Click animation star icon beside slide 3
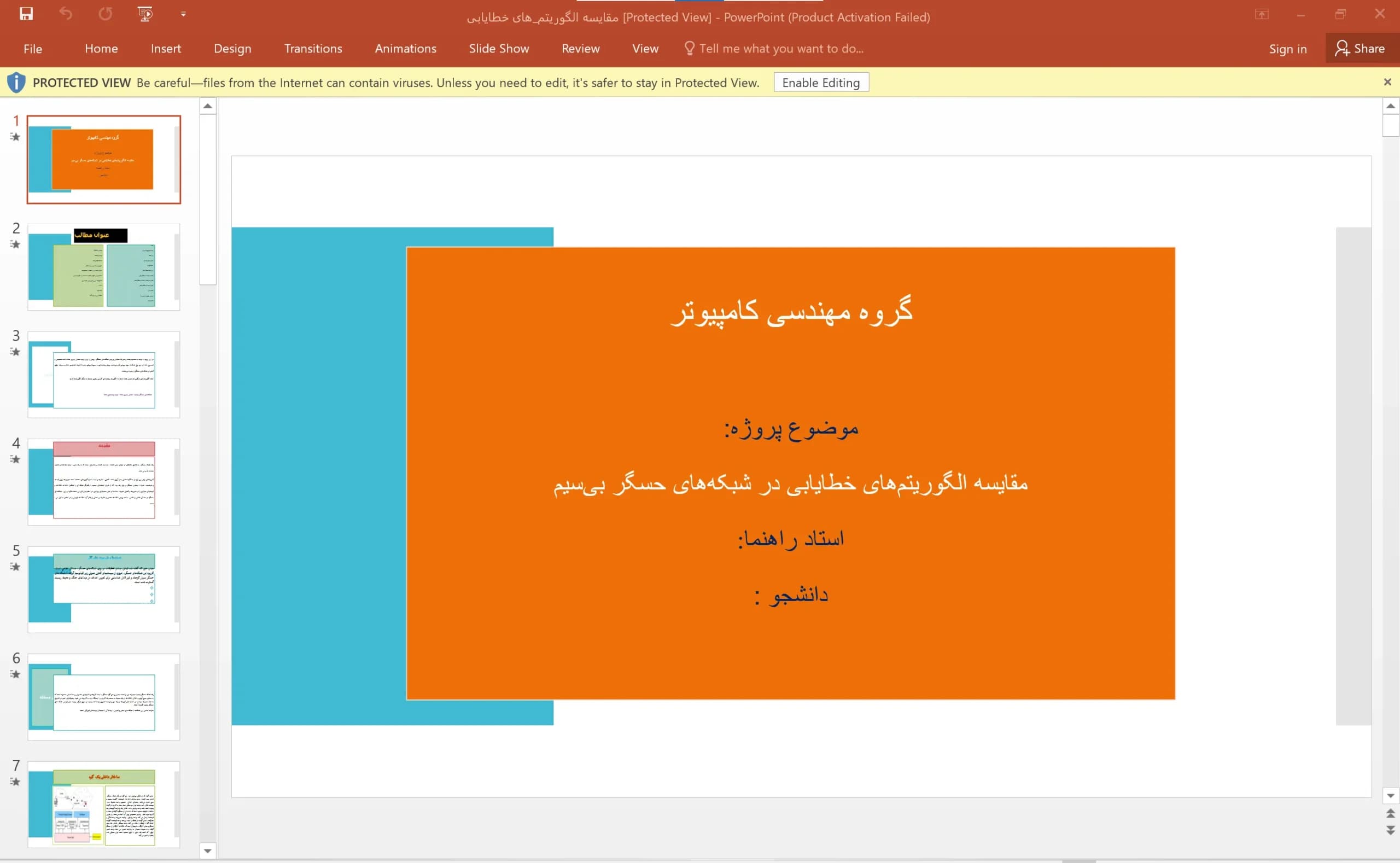This screenshot has height=863, width=1400. click(15, 352)
